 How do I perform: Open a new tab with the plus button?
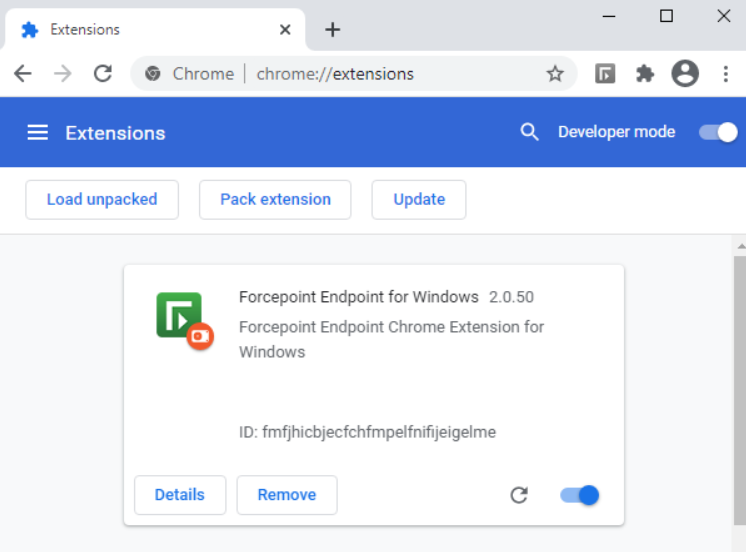[333, 30]
